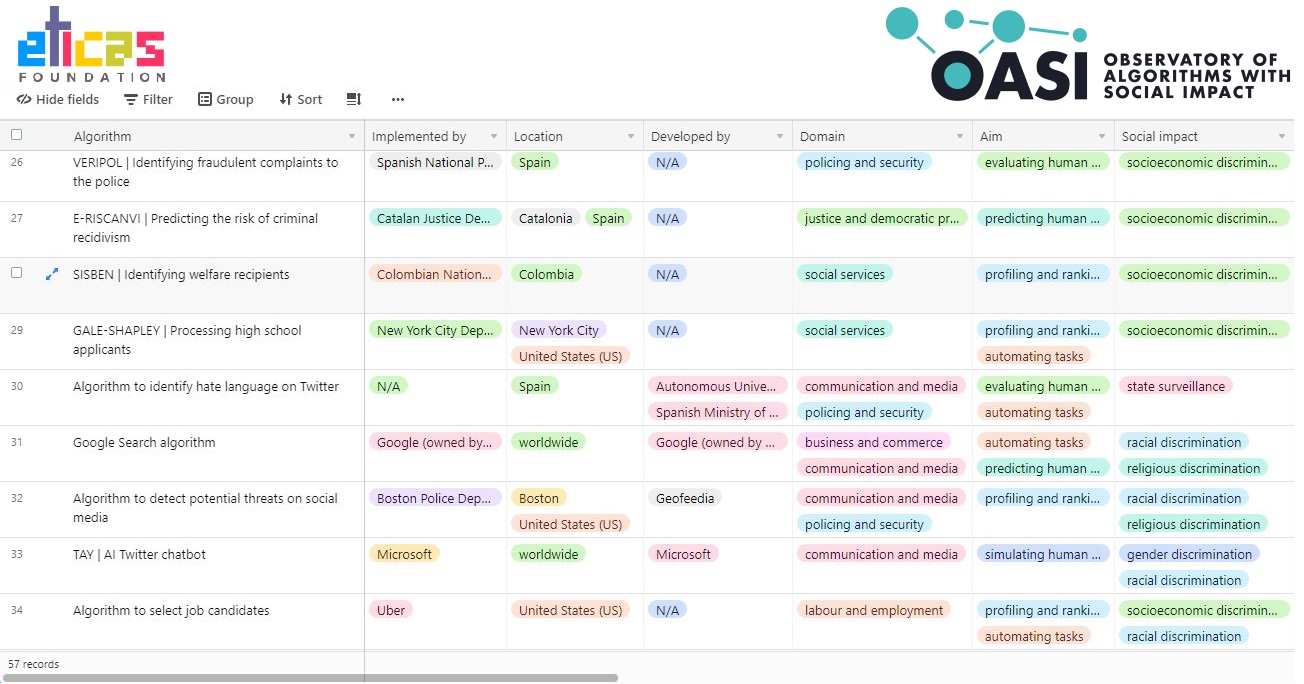Open the Domain column dropdown arrow
The image size is (1304, 684).
[x=959, y=136]
